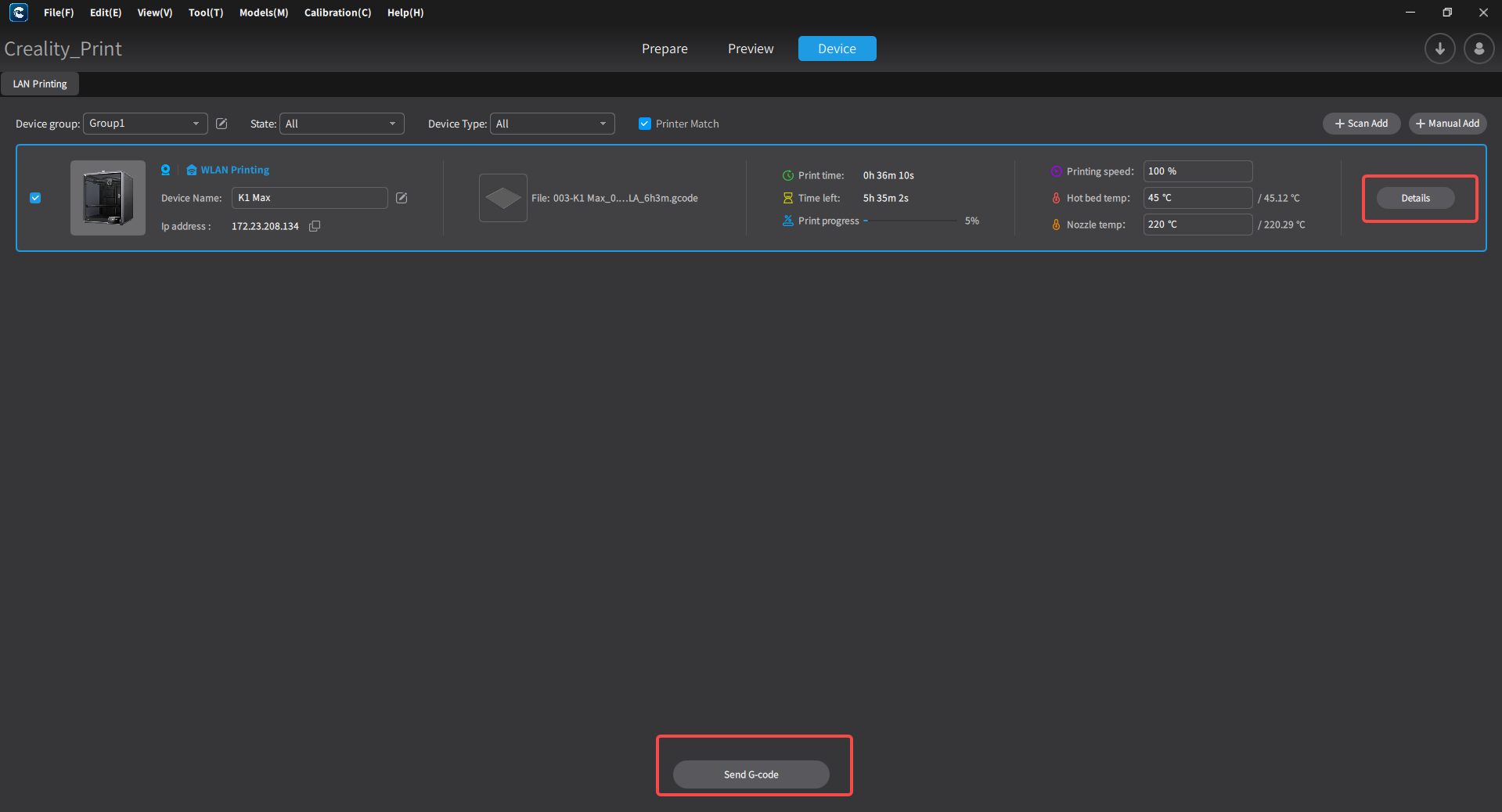Copy the IP address 172.23.208.134
Screen dimensions: 1502x812
point(315,226)
